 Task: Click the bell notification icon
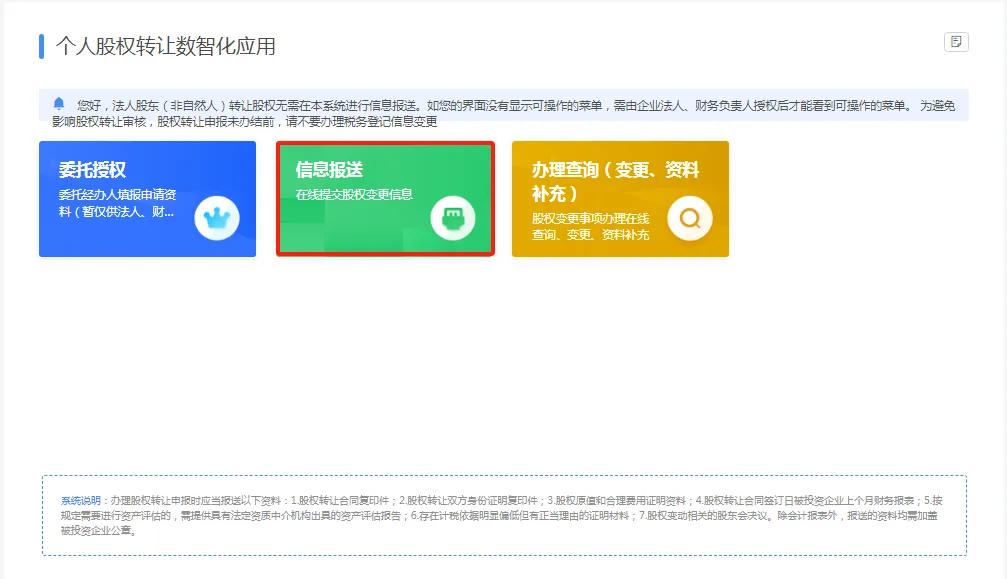[59, 103]
